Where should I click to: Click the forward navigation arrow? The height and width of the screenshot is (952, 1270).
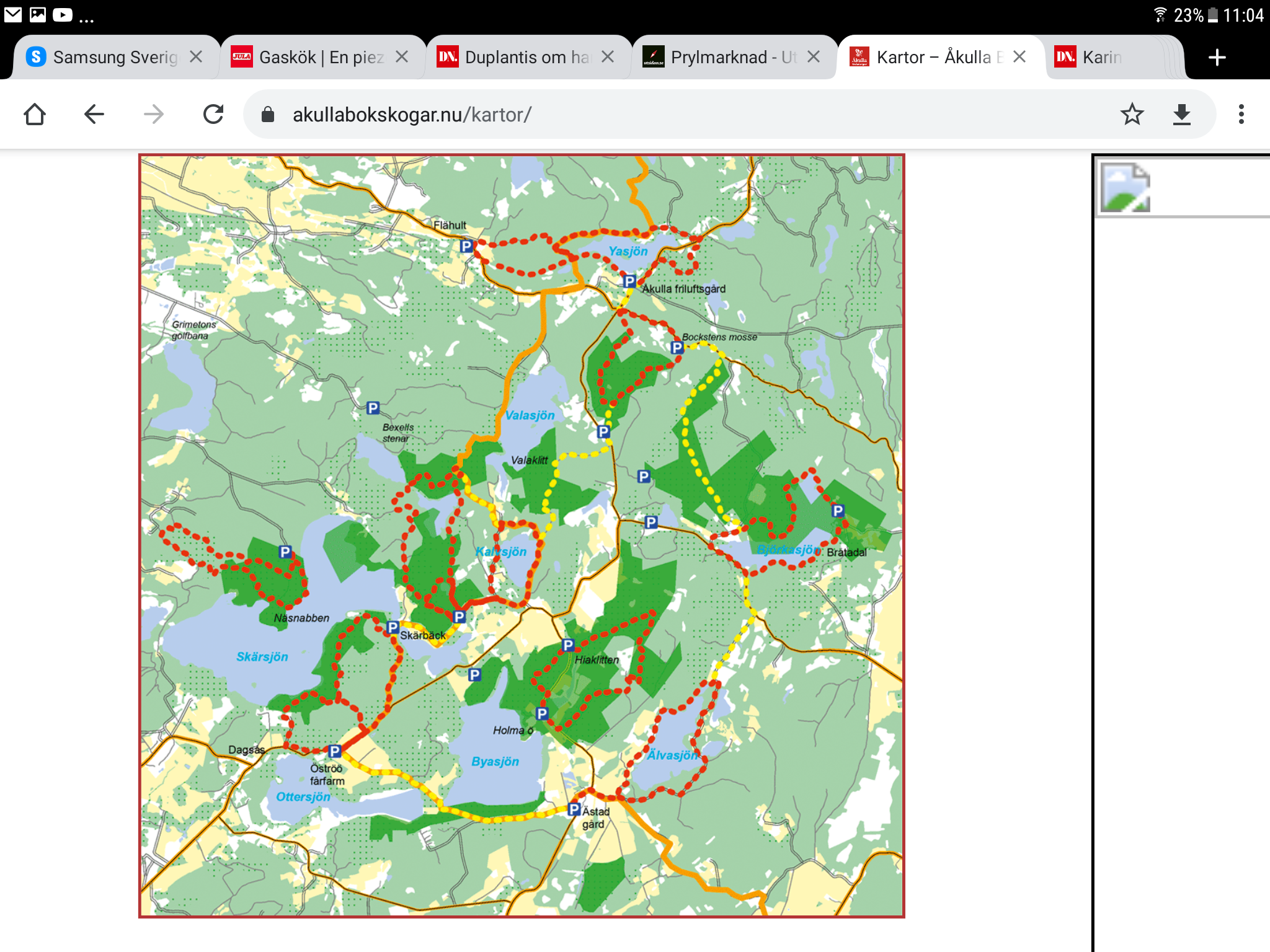coord(153,114)
